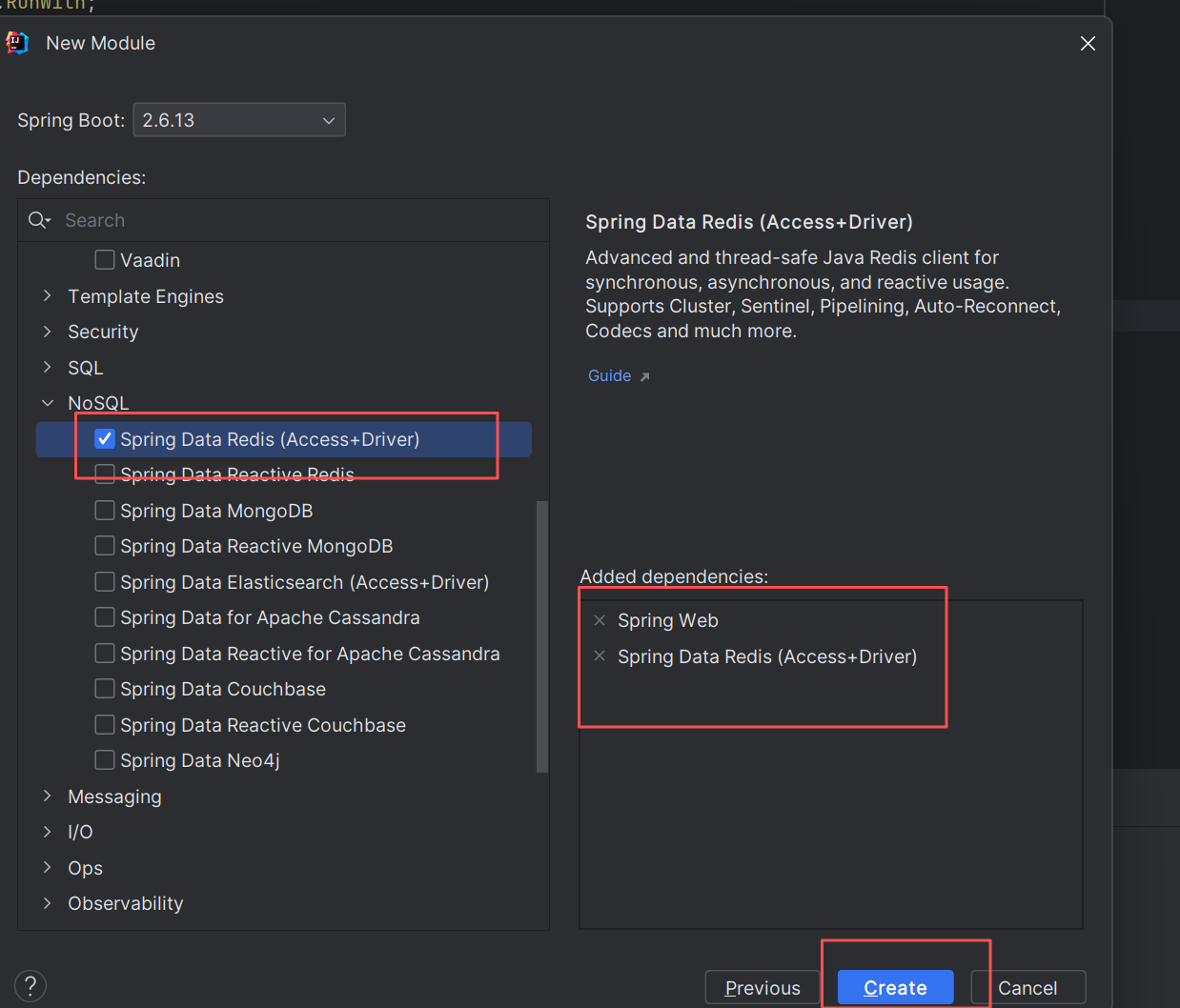The image size is (1180, 1008).
Task: Expand the SQL category
Action: [x=47, y=367]
